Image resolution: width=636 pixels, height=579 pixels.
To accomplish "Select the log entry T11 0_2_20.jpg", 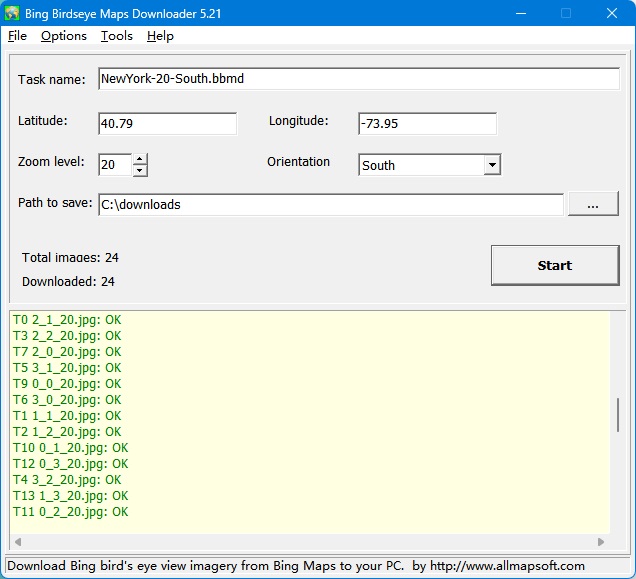I will coord(71,512).
